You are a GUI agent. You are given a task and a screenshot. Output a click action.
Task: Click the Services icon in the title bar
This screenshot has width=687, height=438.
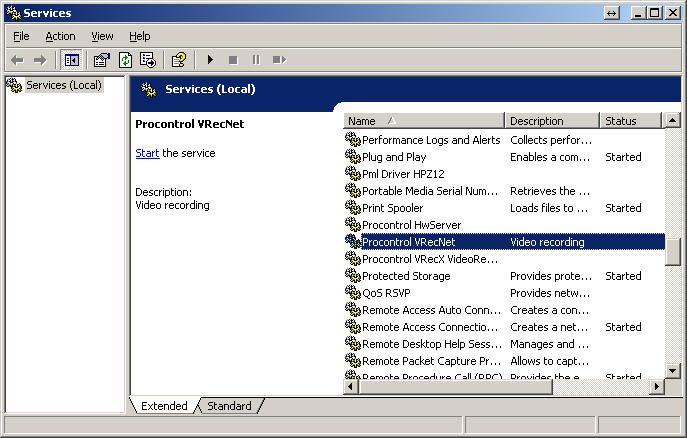(x=14, y=13)
